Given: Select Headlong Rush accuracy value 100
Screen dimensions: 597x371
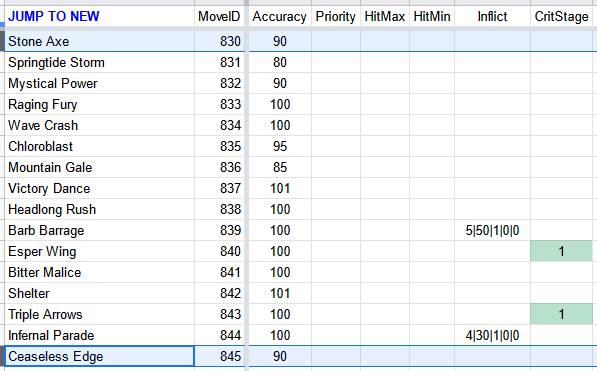Looking at the screenshot, I should (280, 209).
